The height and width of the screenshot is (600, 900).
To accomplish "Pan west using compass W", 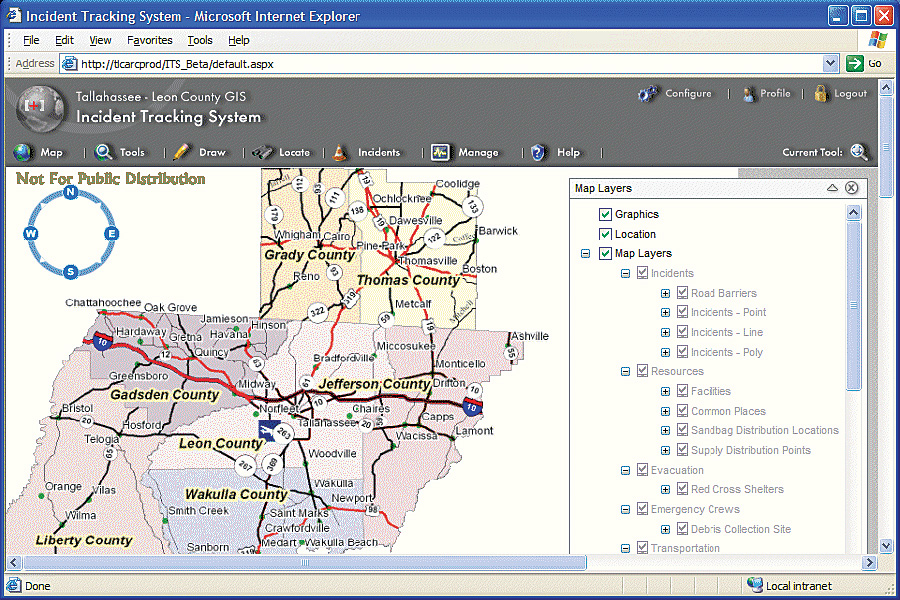I will pos(30,233).
